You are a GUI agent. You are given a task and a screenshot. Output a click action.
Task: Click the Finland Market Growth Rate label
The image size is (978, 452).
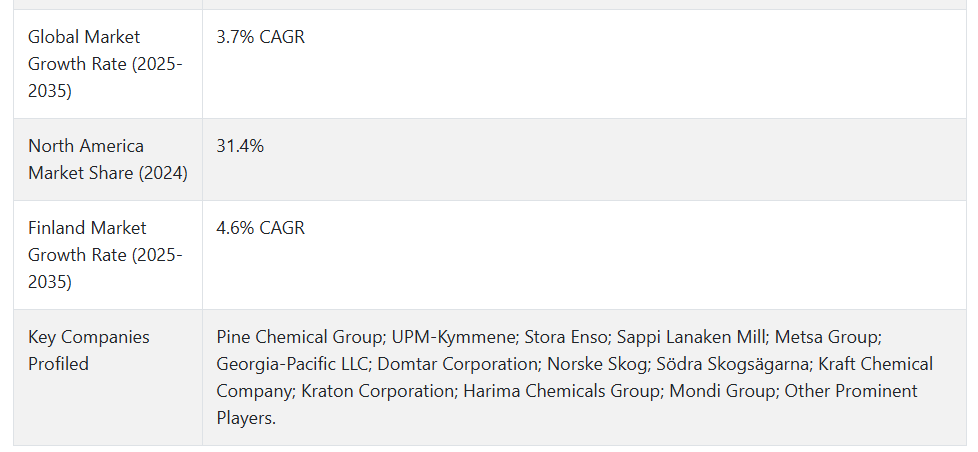105,255
